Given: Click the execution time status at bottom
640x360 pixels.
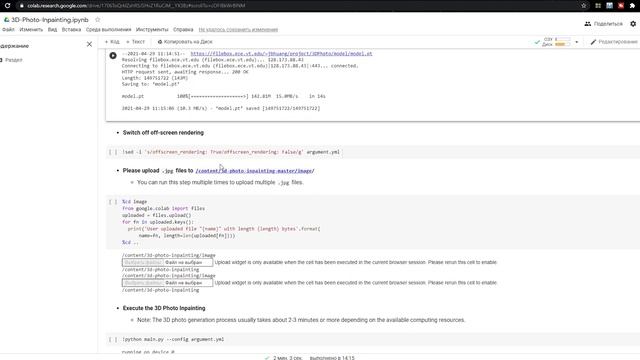Looking at the screenshot, I should tap(310, 358).
